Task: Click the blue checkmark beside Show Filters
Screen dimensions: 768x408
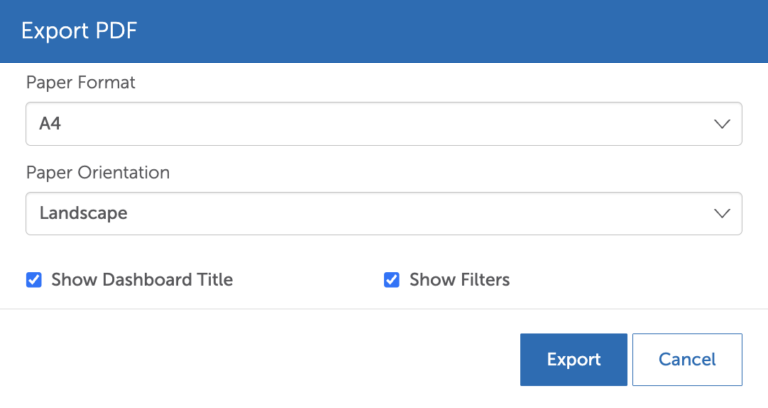Action: (x=392, y=280)
